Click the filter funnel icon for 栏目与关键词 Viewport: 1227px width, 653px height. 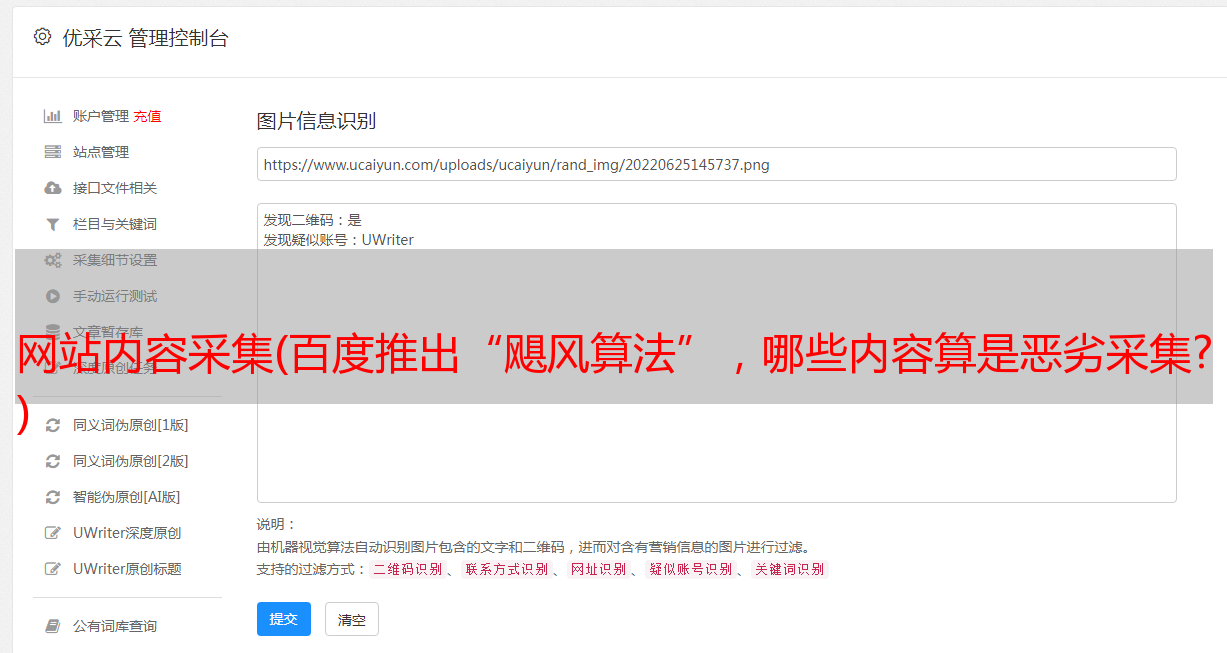coord(53,224)
